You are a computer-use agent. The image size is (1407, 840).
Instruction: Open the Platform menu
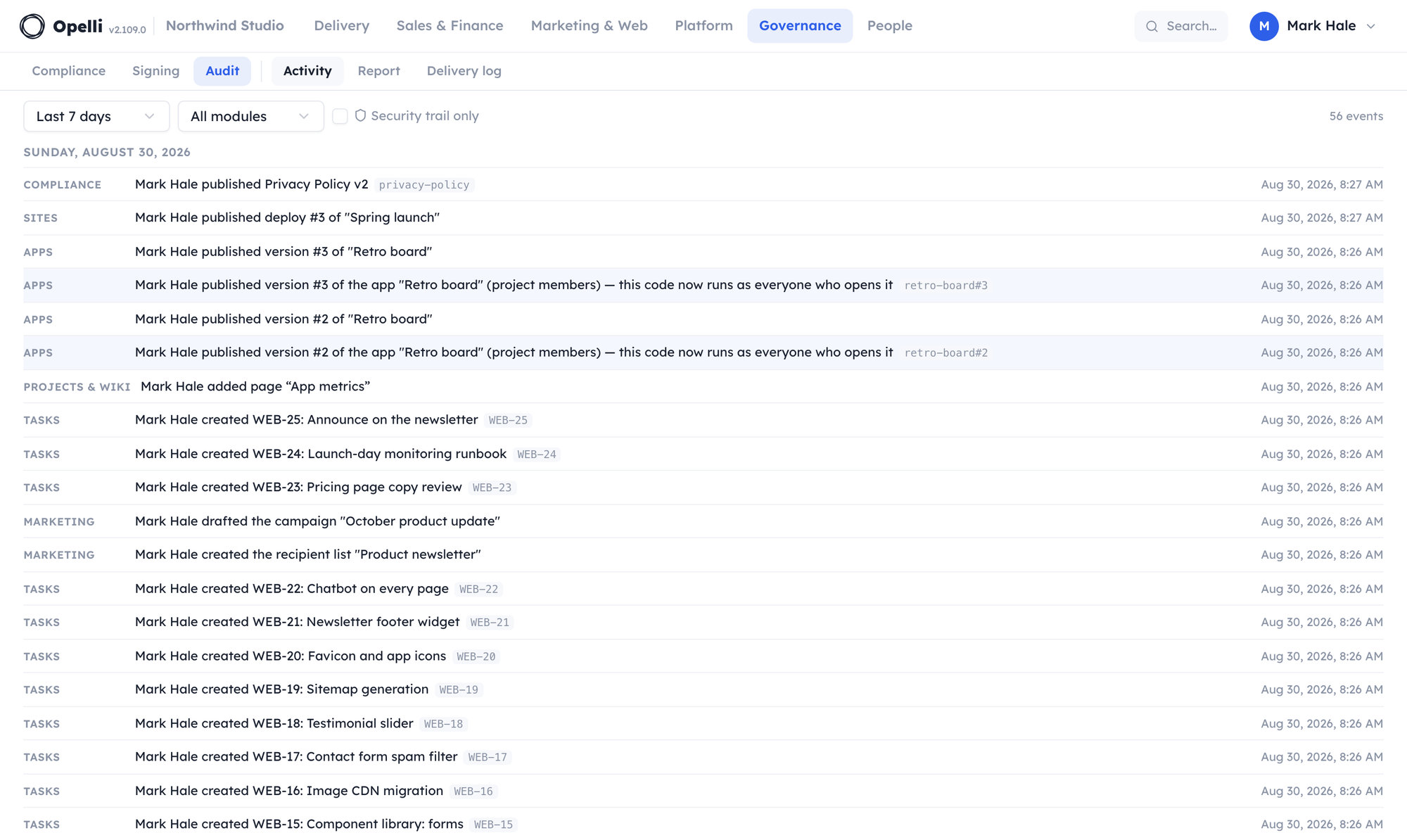(x=703, y=26)
